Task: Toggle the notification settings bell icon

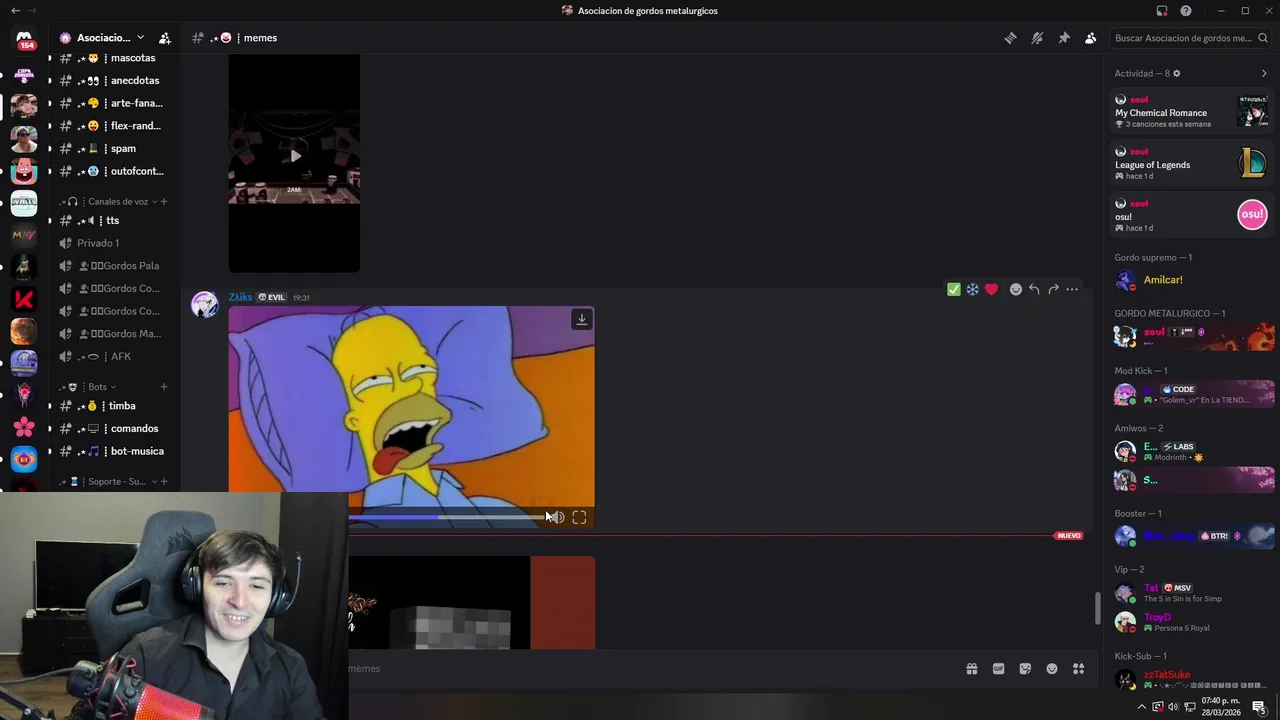Action: [1037, 38]
